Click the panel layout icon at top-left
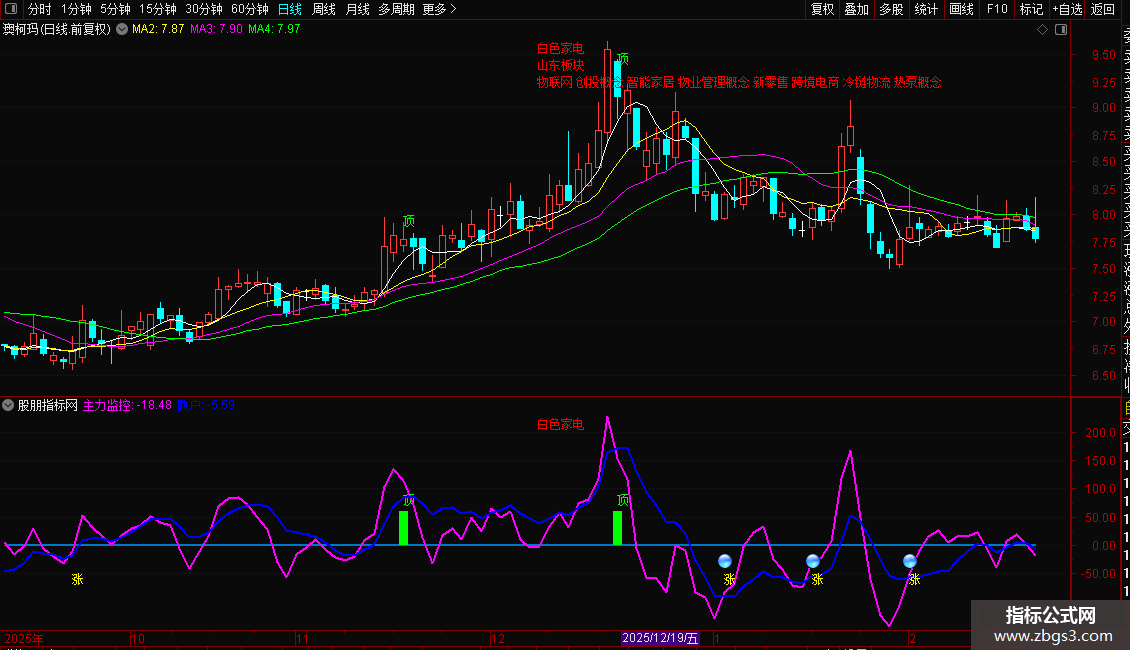This screenshot has width=1130, height=650. (x=11, y=9)
